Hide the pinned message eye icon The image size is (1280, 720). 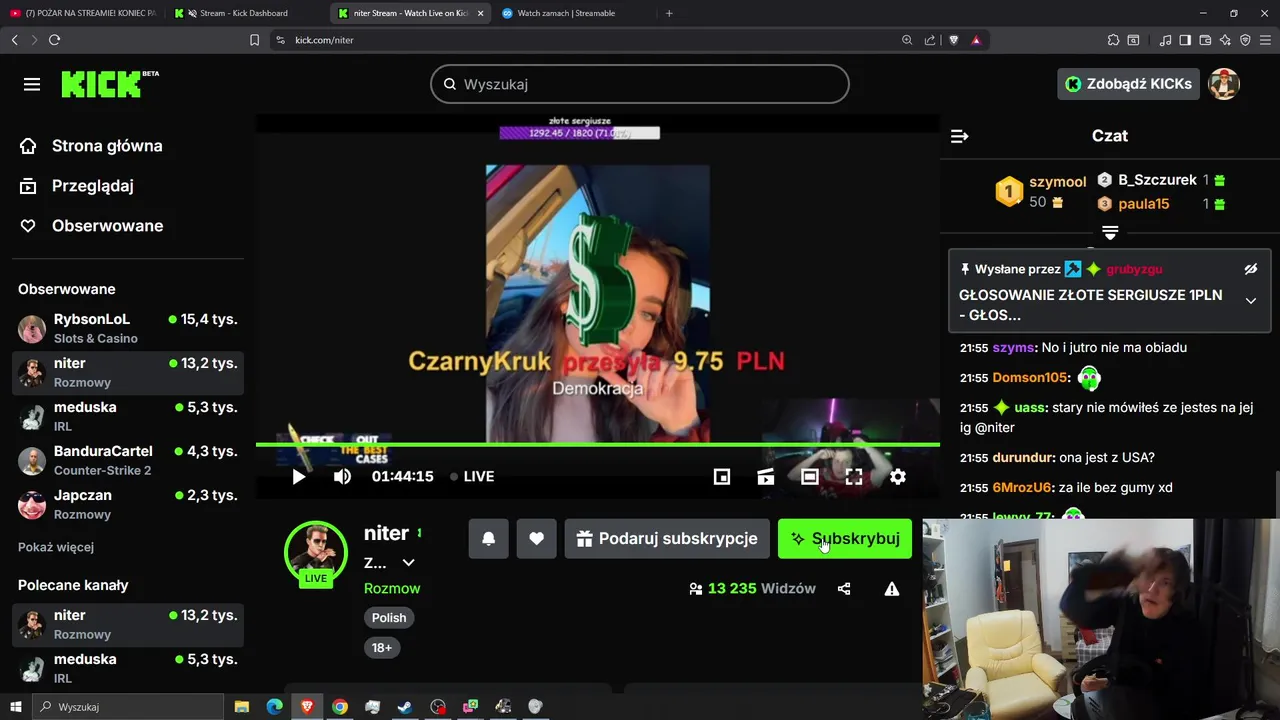pos(1250,269)
